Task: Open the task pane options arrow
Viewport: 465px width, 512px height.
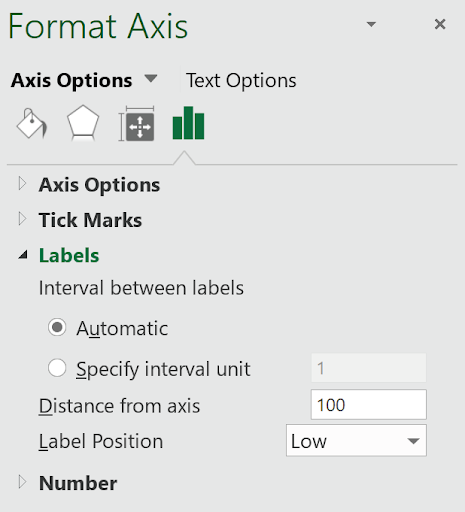Action: [x=371, y=24]
